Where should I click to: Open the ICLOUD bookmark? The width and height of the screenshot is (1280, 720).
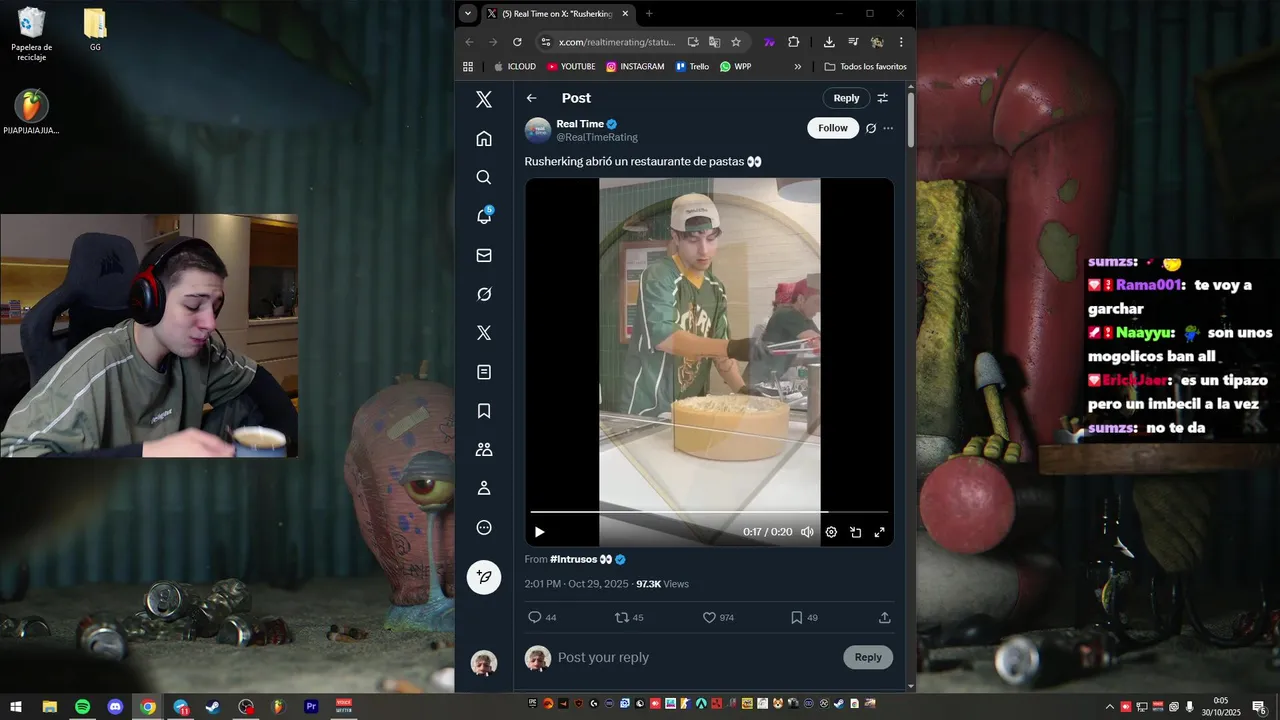click(514, 67)
